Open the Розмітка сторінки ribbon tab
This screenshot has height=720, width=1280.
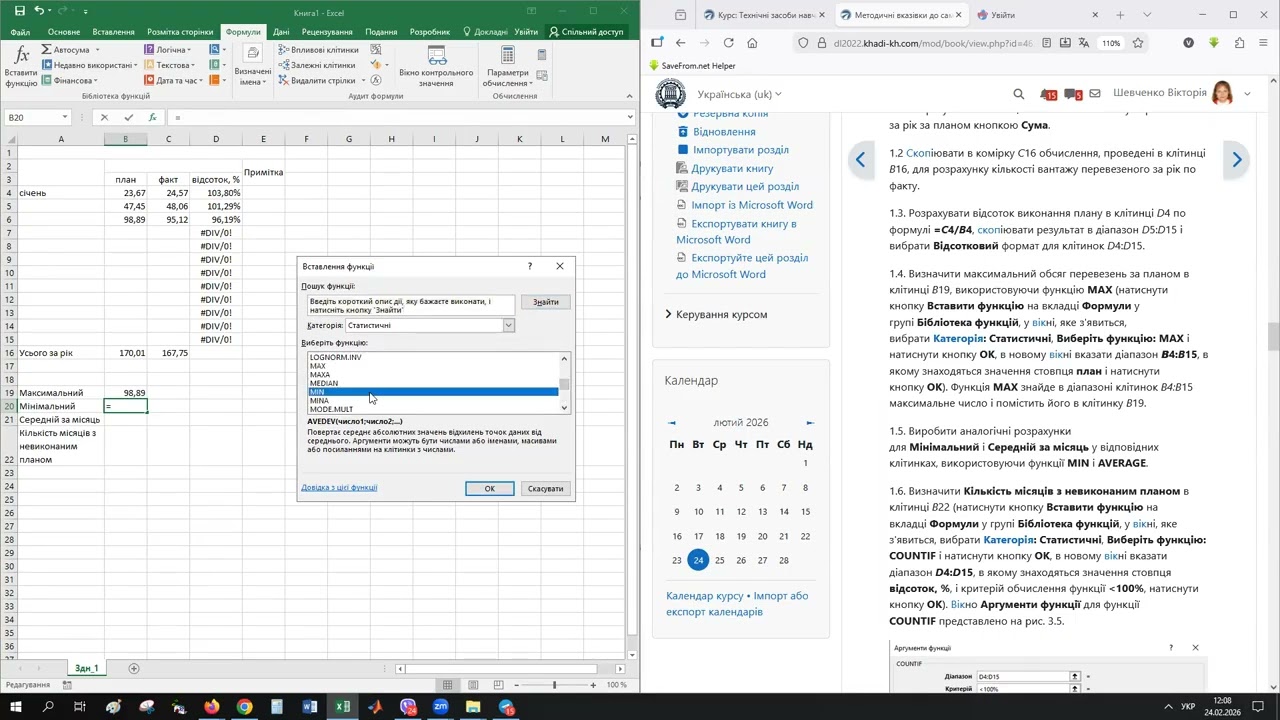click(180, 32)
